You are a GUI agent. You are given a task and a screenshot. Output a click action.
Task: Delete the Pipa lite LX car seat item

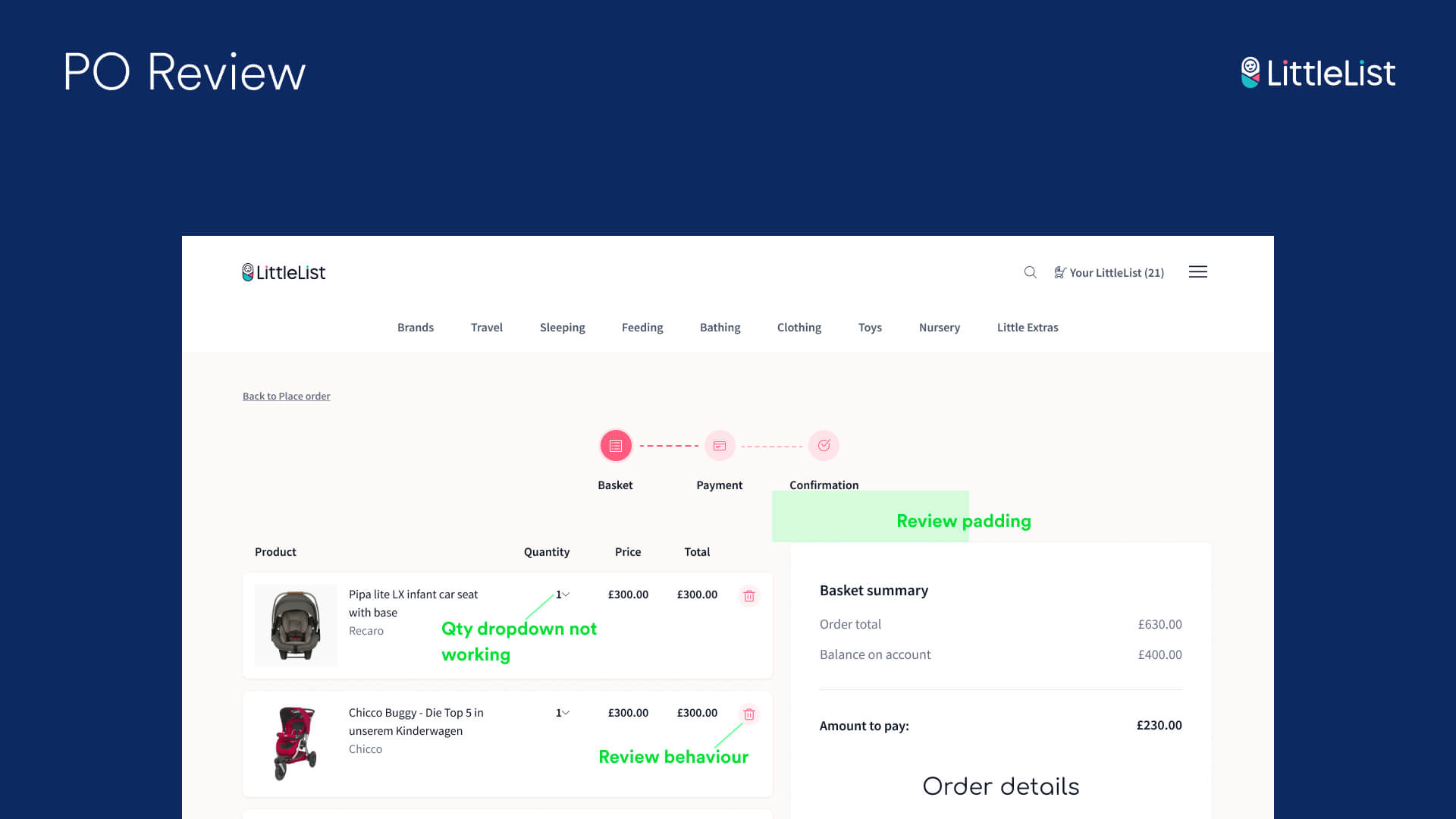click(x=749, y=596)
